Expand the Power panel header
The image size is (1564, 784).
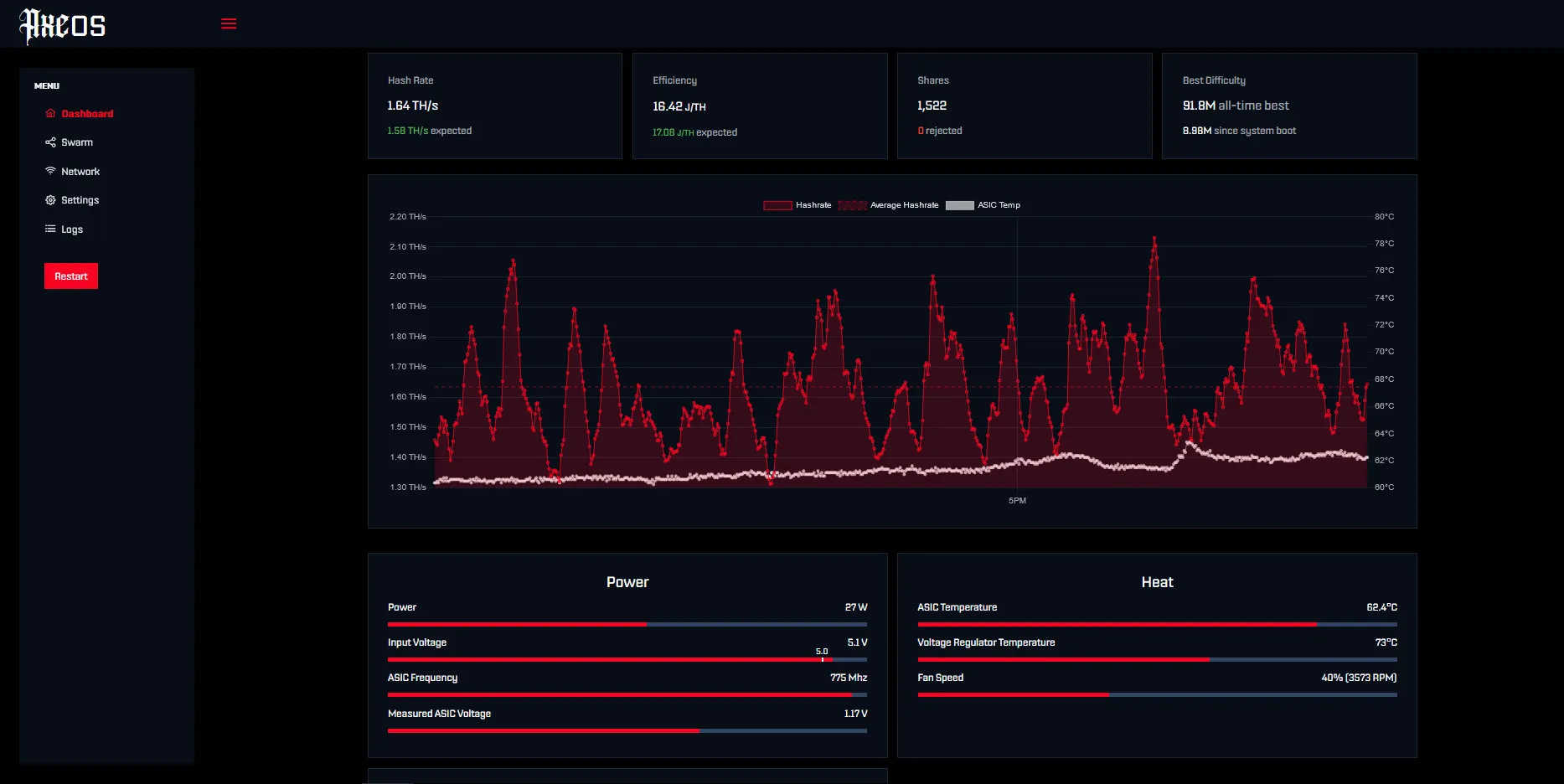[x=627, y=581]
